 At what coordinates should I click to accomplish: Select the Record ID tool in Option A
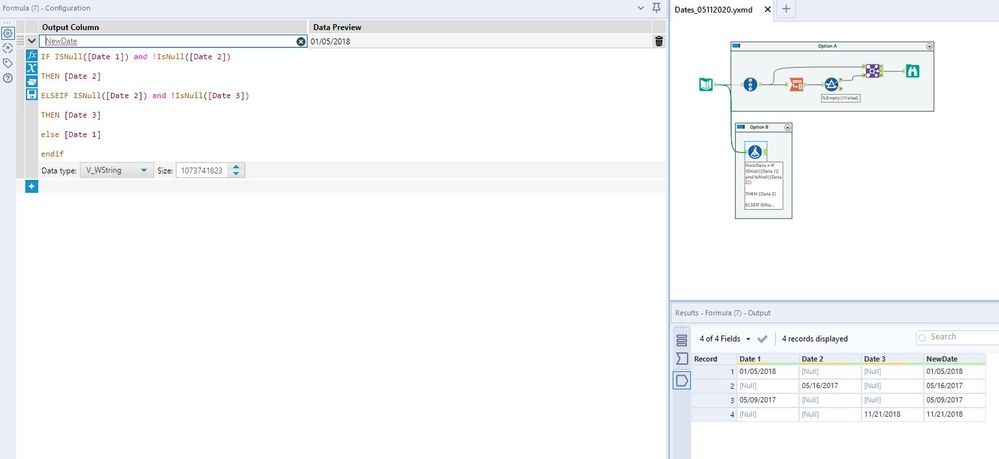(x=751, y=84)
